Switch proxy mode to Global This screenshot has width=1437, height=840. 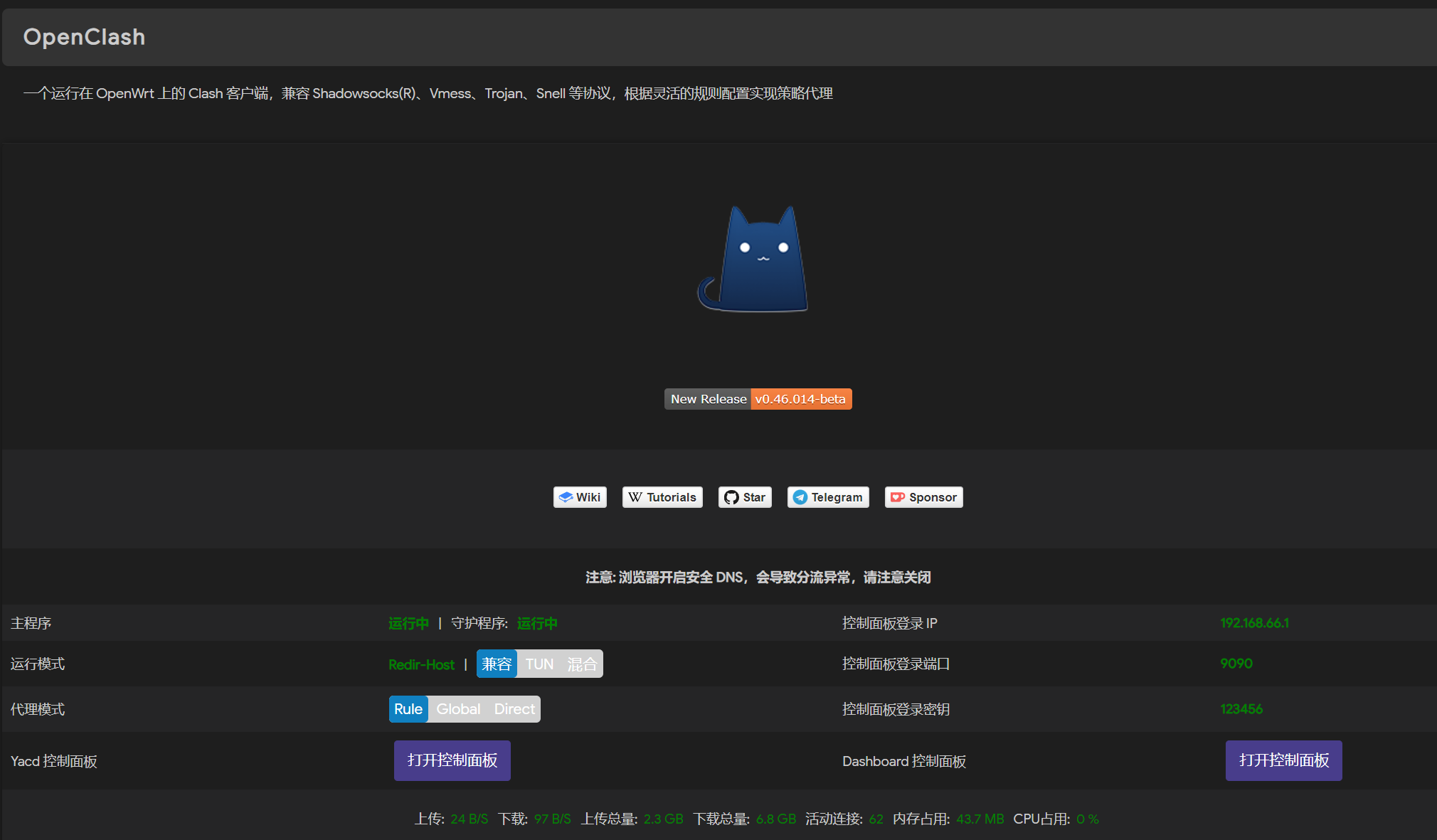coord(458,709)
